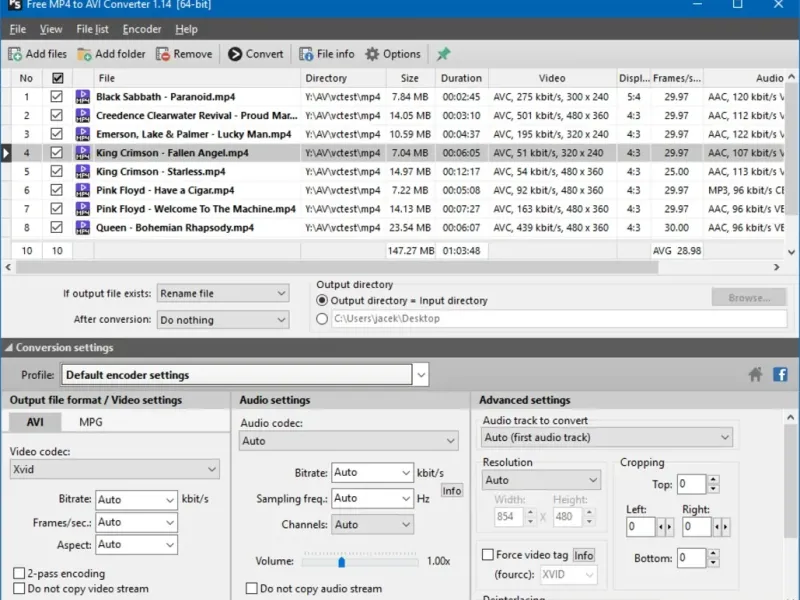Select the custom output directory radio button

[x=321, y=319]
